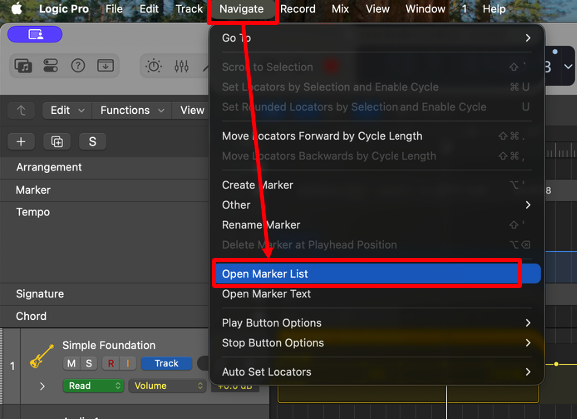Select the Chord global track
This screenshot has width=577, height=419.
pyautogui.click(x=104, y=316)
